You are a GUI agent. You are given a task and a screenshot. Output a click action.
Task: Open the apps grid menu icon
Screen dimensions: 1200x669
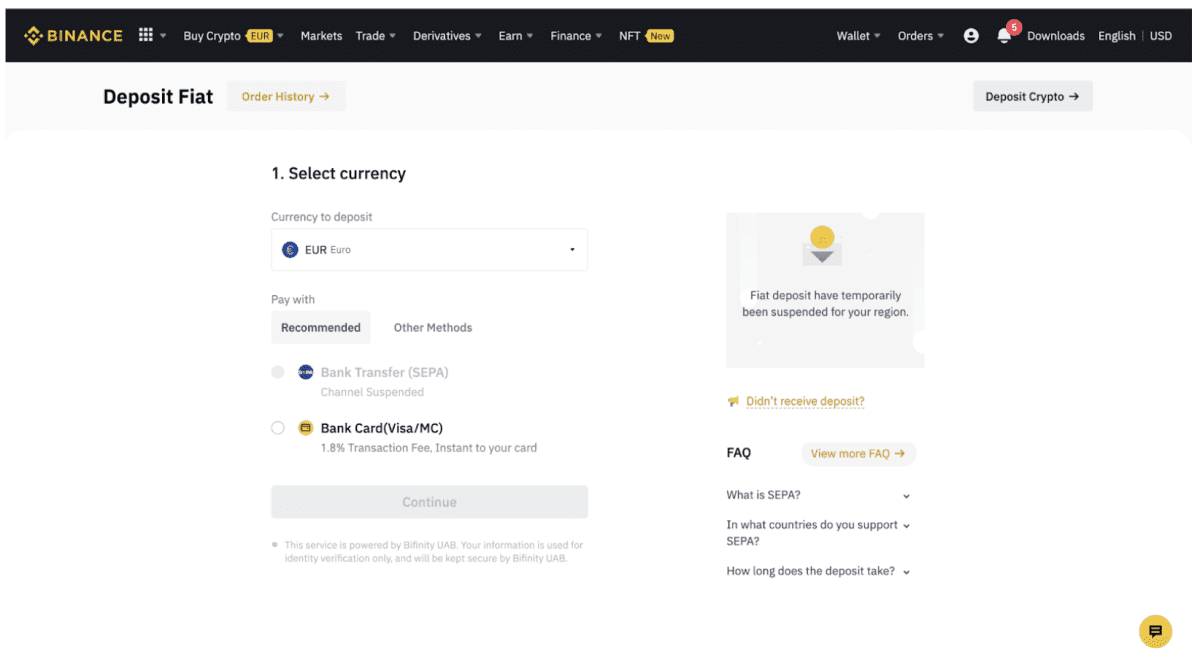tap(146, 35)
